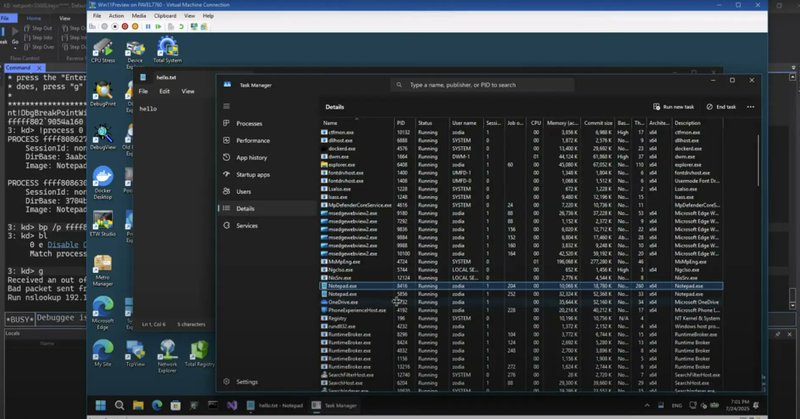Sort the details list by User name column
This screenshot has width=800, height=419.
[465, 123]
